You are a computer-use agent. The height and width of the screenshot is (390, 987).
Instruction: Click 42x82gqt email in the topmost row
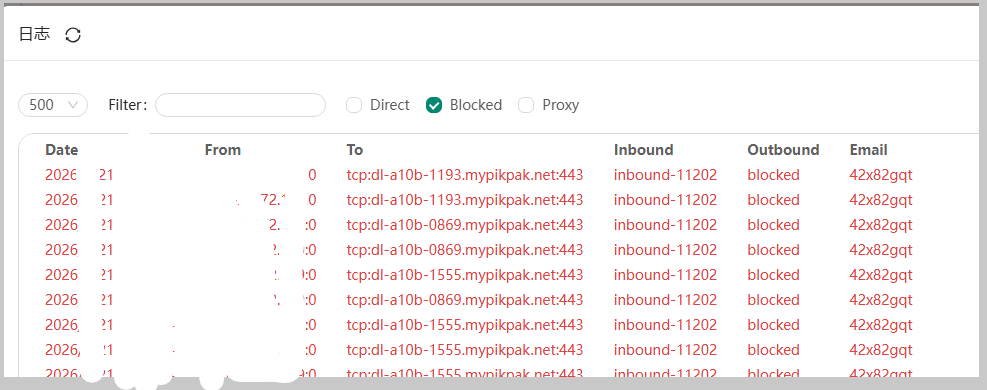coord(881,175)
